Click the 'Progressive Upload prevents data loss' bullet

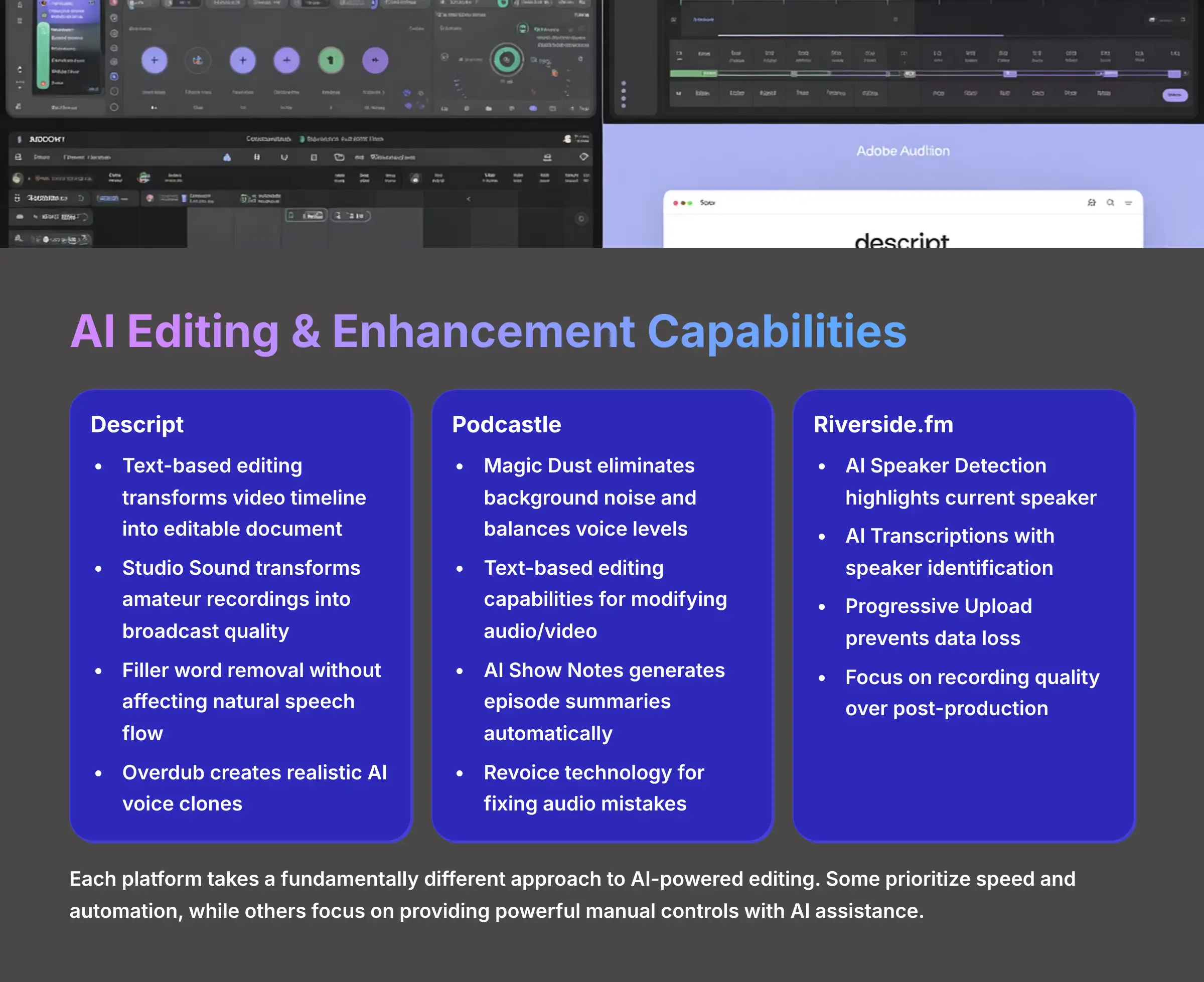[939, 622]
